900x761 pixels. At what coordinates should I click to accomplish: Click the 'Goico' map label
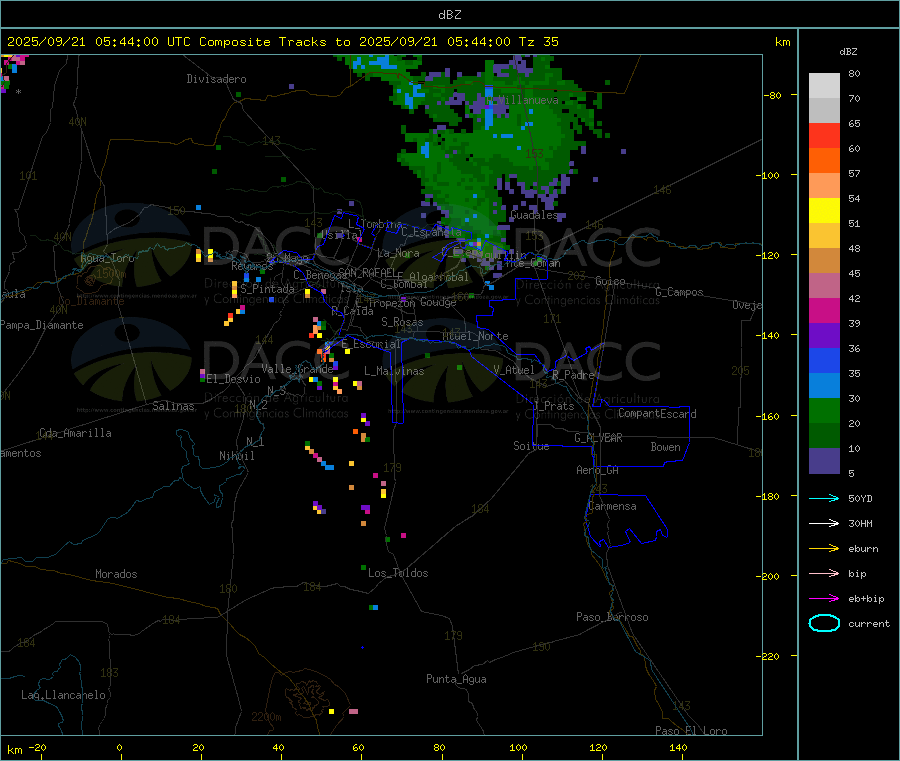click(610, 281)
